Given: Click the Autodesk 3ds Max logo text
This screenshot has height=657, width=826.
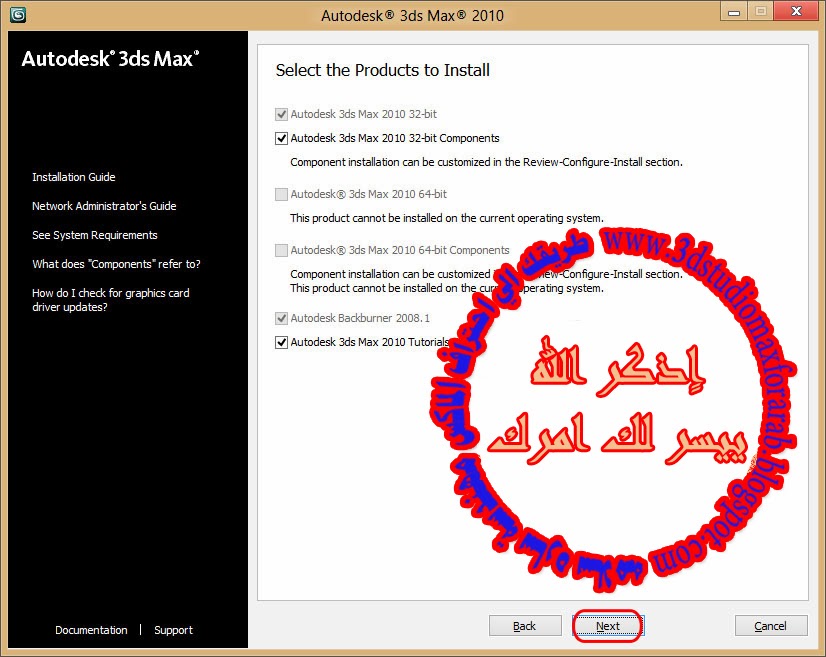Looking at the screenshot, I should 110,58.
